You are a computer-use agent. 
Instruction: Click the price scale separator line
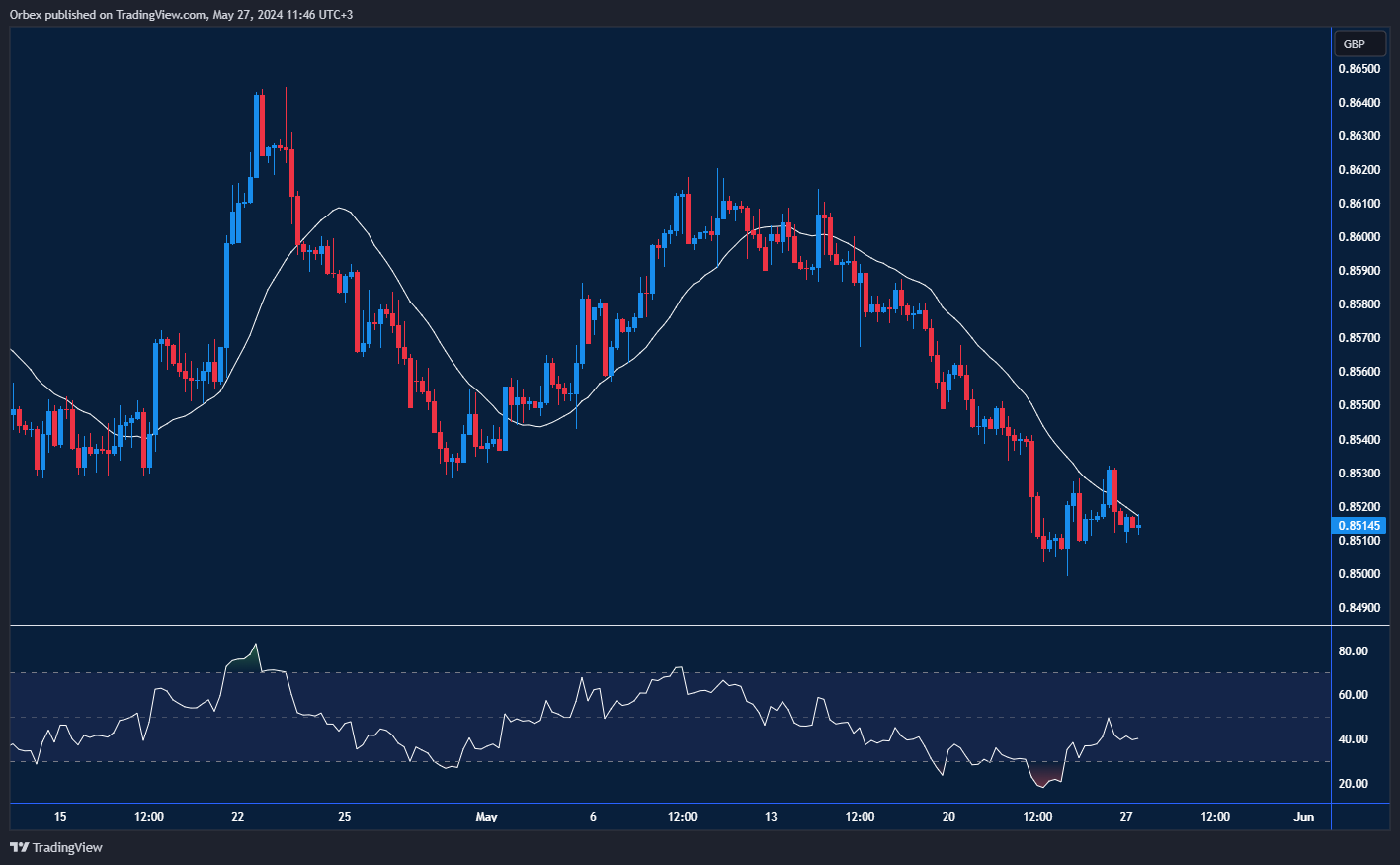click(x=1332, y=395)
